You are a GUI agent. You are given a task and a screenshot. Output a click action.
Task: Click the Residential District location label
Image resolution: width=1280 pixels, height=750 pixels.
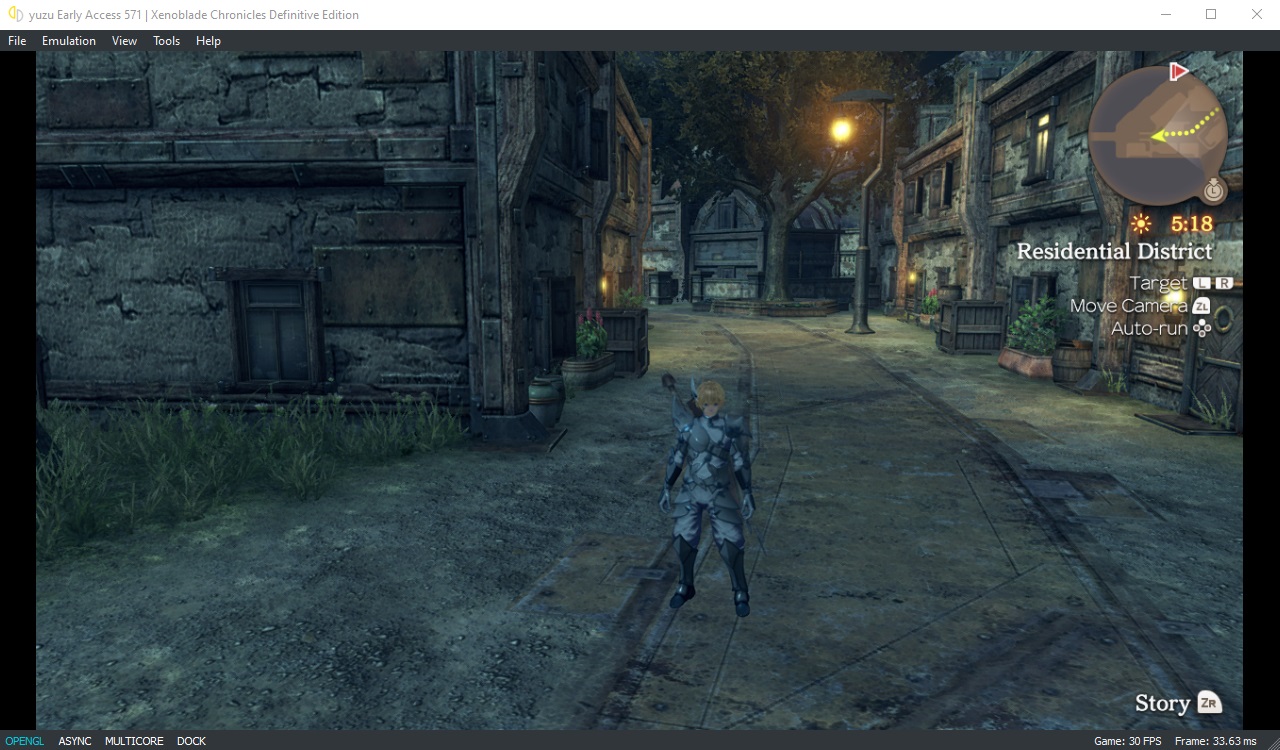[x=1114, y=251]
